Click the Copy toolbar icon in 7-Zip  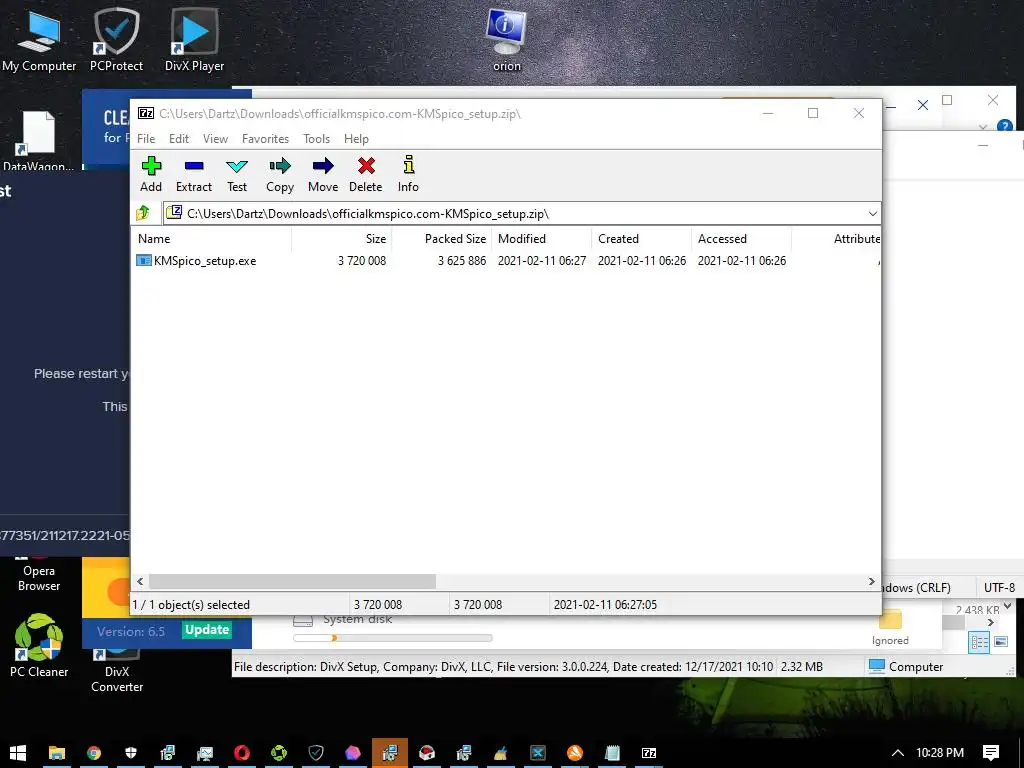click(x=280, y=174)
